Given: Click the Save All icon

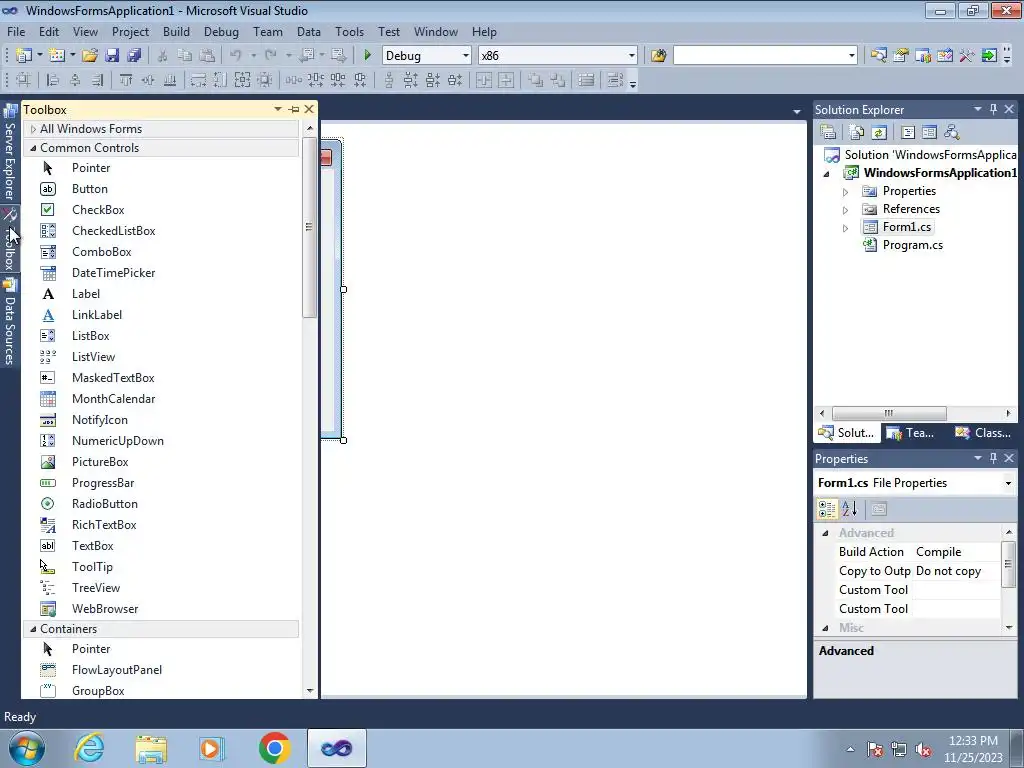Looking at the screenshot, I should point(134,56).
